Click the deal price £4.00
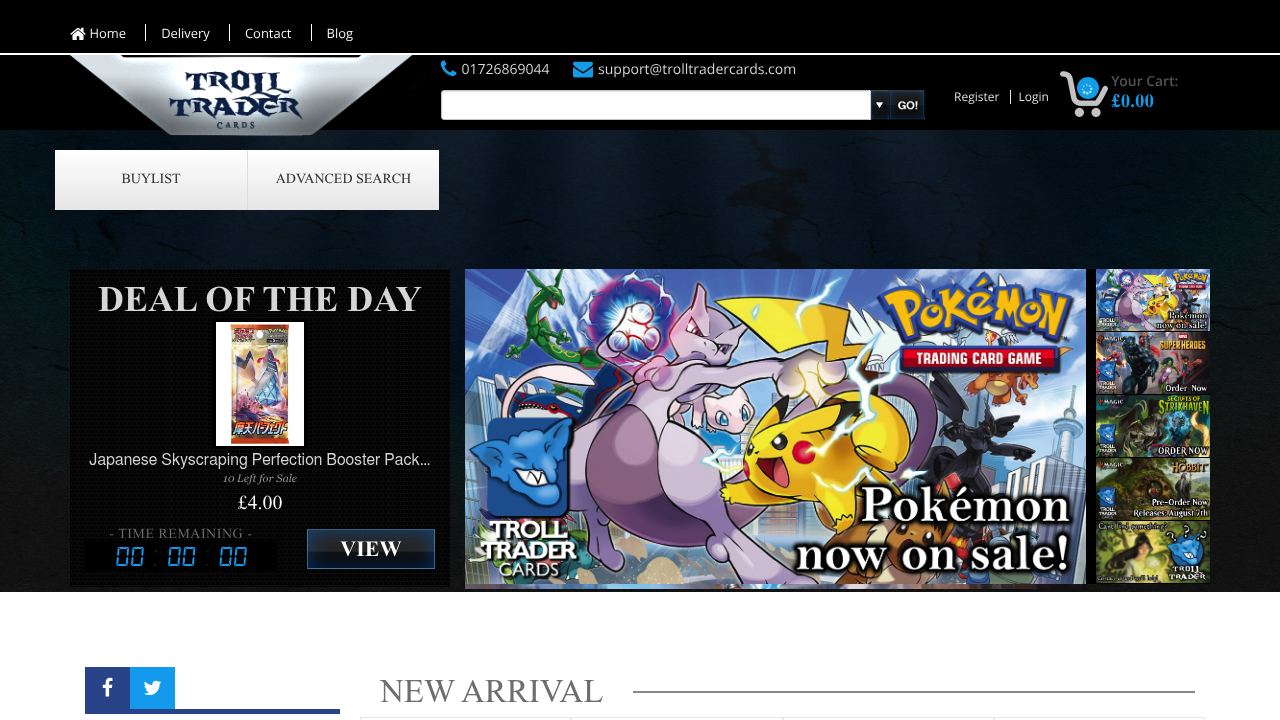The height and width of the screenshot is (720, 1280). pos(260,503)
